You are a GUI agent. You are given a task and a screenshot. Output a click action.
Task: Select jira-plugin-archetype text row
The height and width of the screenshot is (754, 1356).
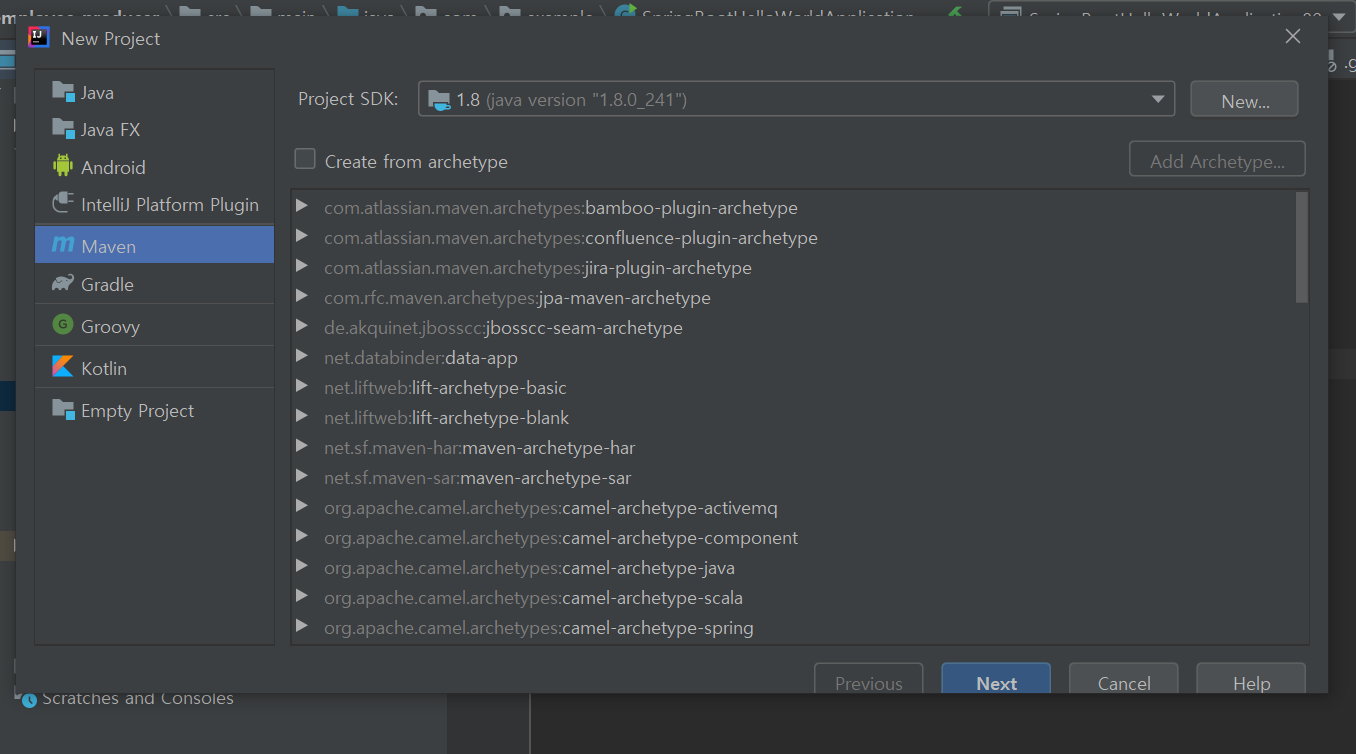[537, 268]
